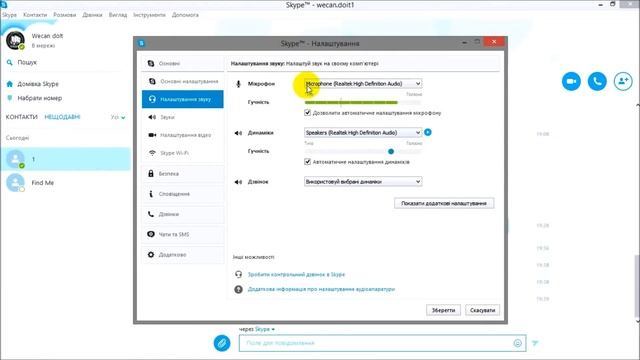Open the Microphone device dropdown

pos(363,84)
